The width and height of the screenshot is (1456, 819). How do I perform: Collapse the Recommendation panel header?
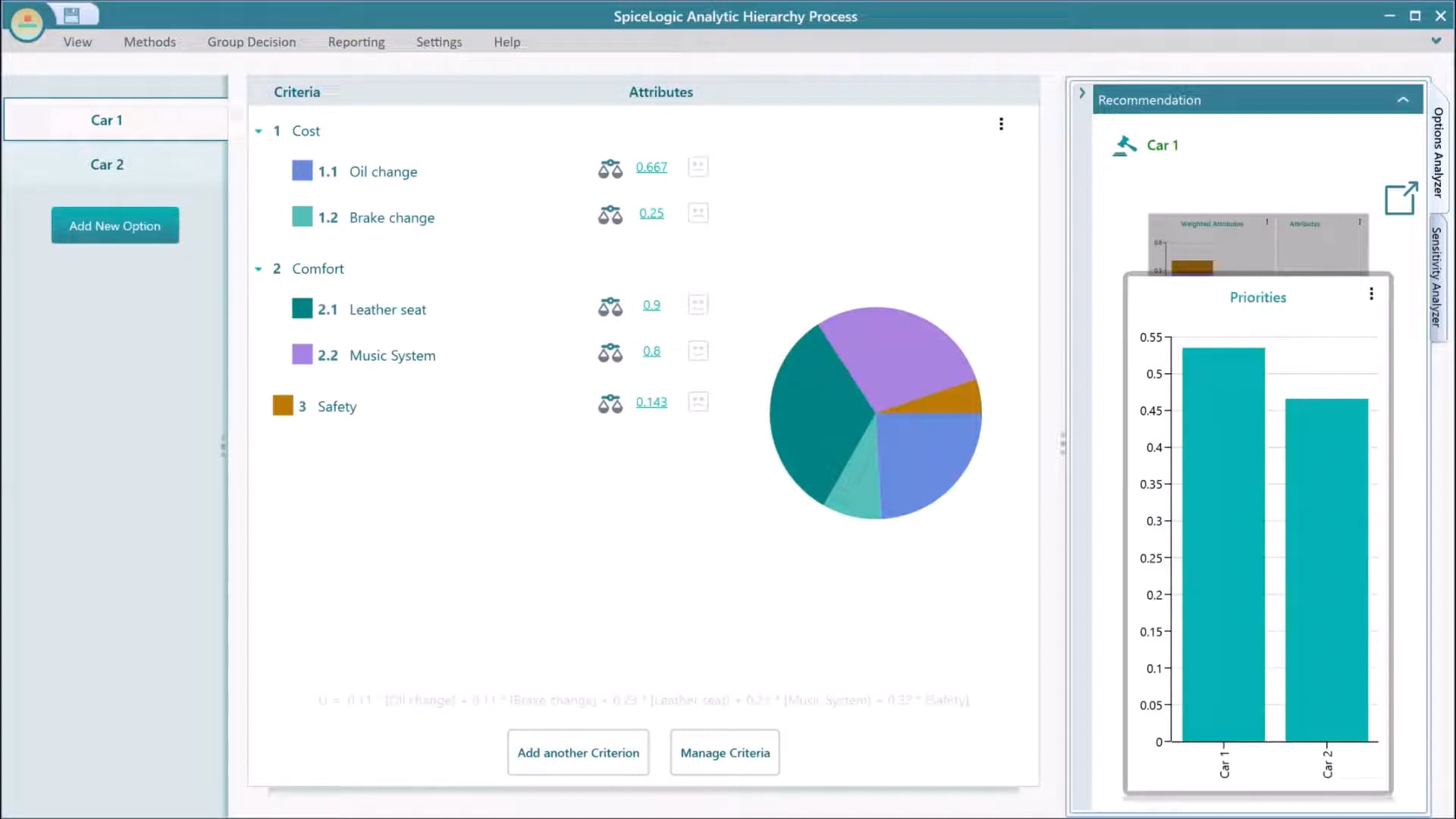(1403, 100)
